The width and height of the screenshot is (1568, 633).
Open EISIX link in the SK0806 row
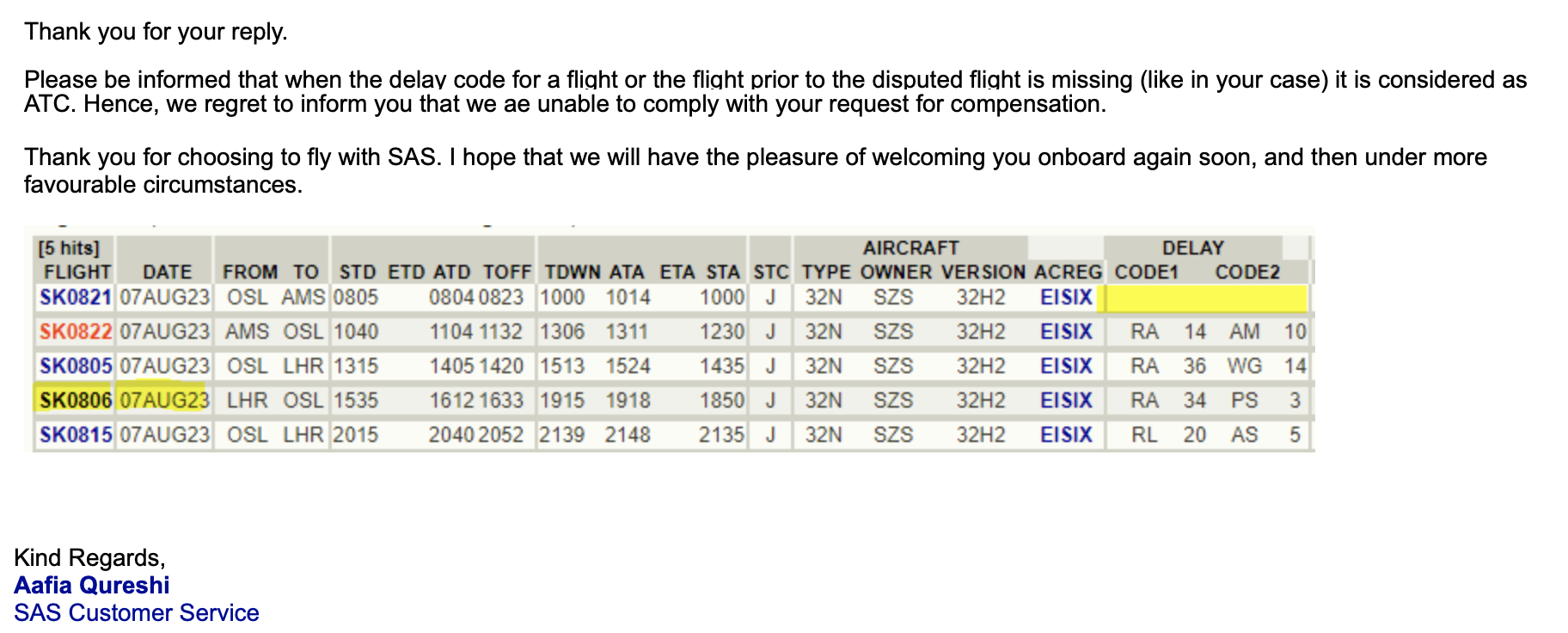tap(1066, 401)
